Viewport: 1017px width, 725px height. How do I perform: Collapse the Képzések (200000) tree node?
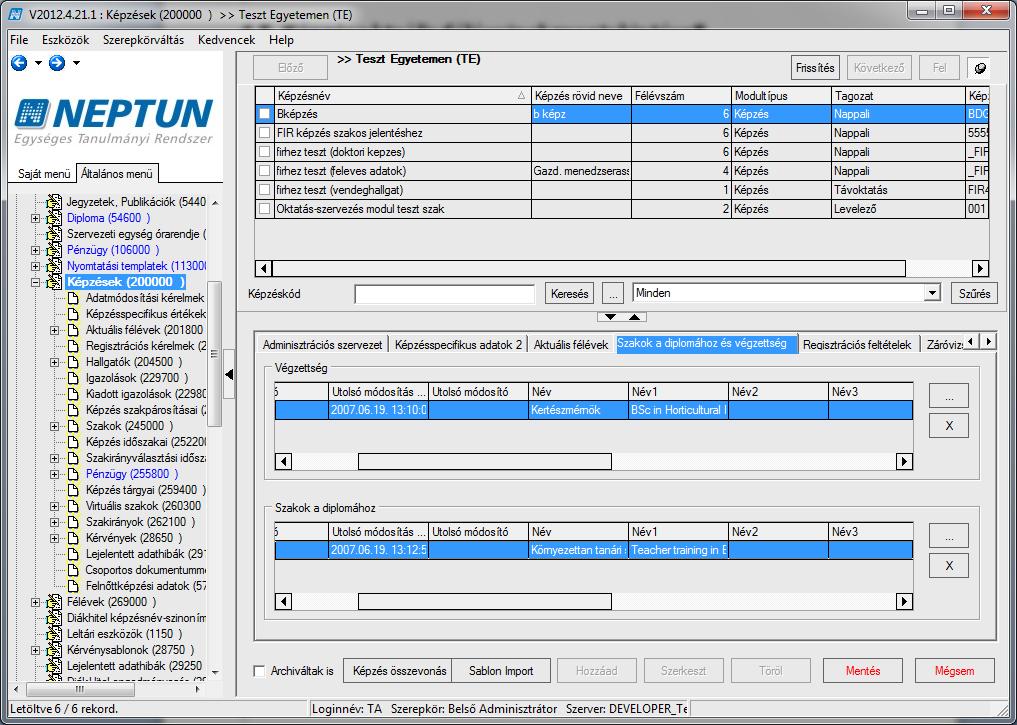click(x=36, y=283)
